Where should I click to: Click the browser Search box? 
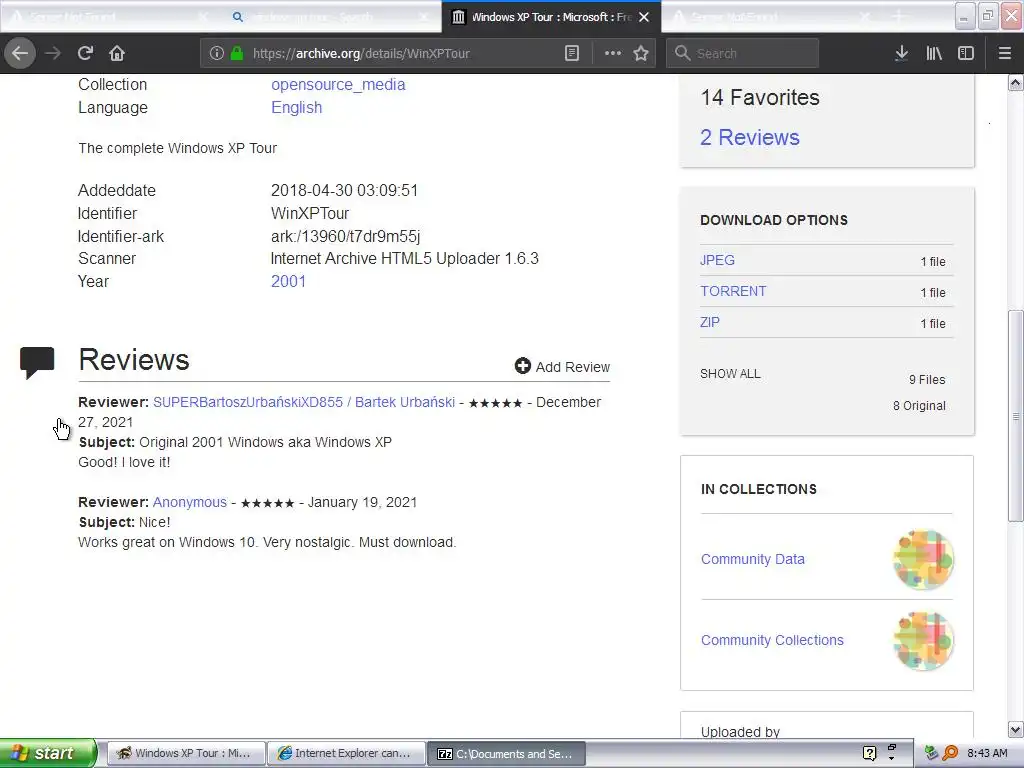pos(743,53)
